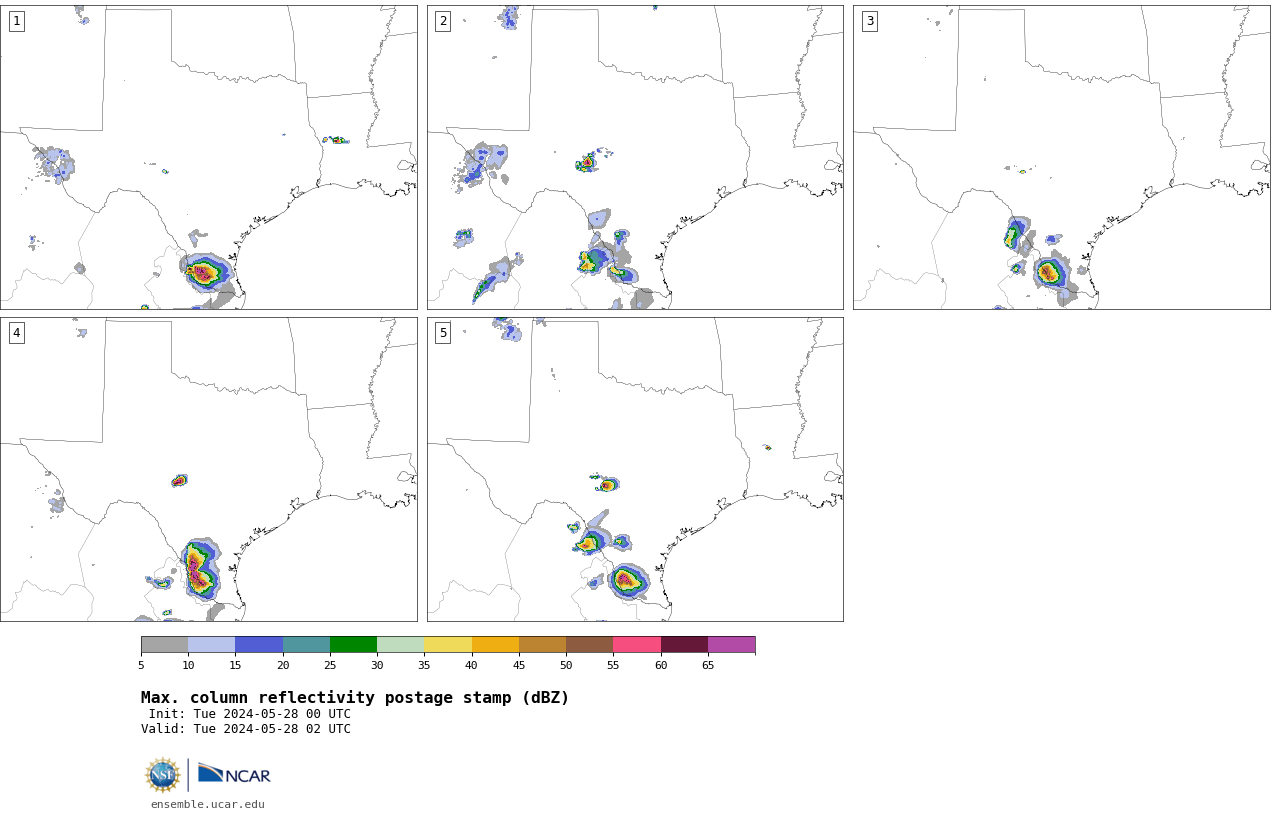Viewport: 1280px width, 815px height.
Task: Click the yellow 35-40 dBZ swatch
Action: 448,644
